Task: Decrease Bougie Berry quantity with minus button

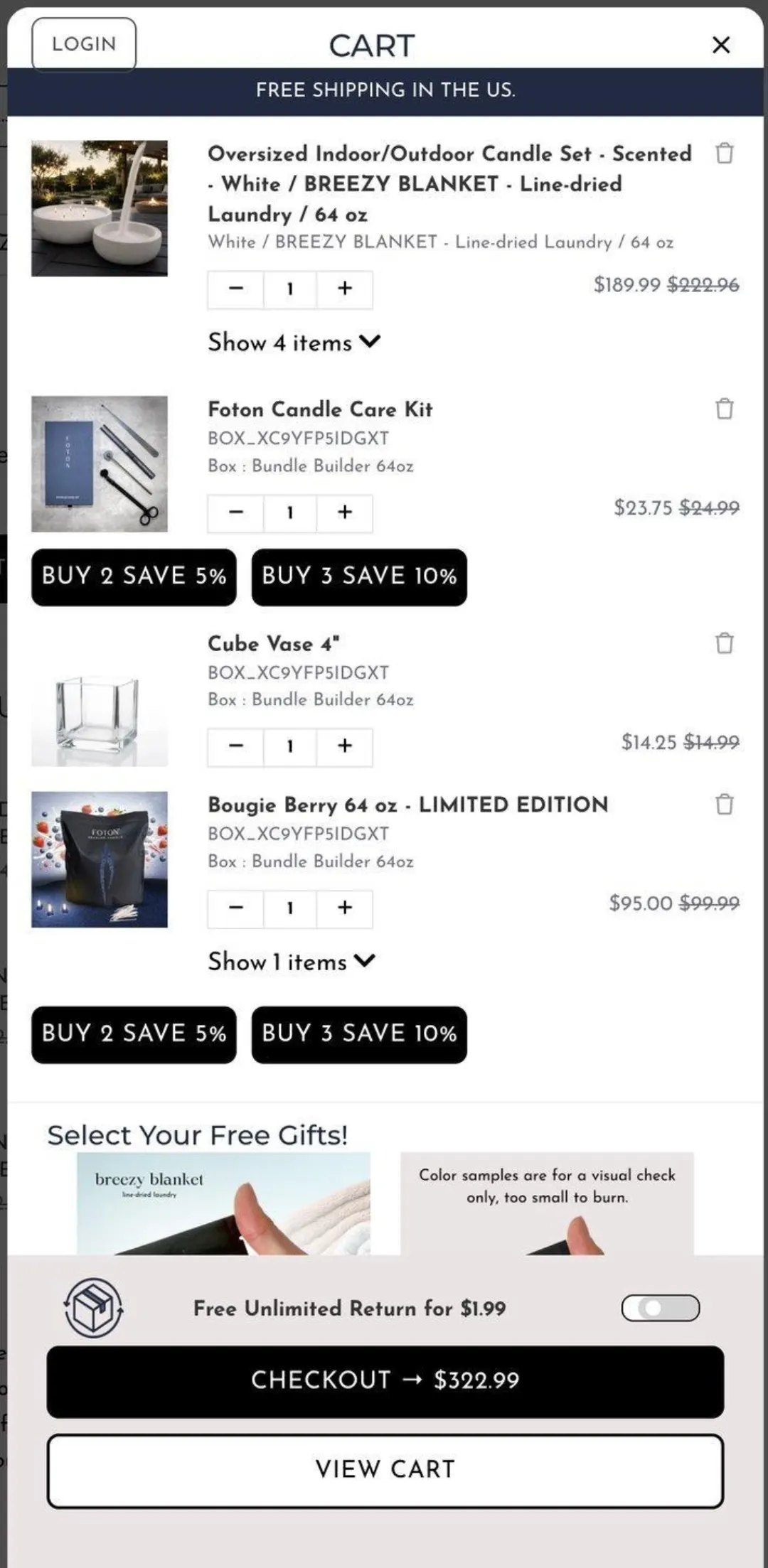Action: coord(236,908)
